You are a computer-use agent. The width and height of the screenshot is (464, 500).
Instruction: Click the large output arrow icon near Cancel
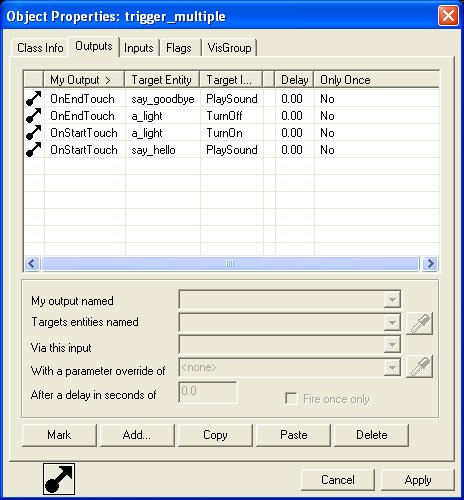point(59,479)
